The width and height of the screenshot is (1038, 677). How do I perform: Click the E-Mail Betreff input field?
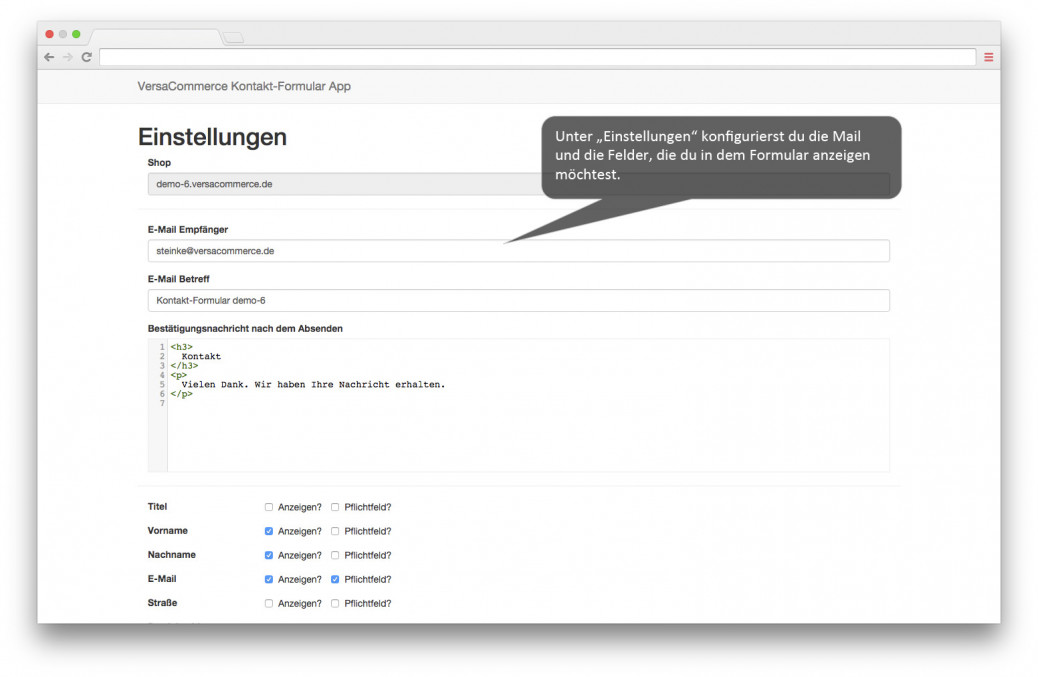click(x=518, y=300)
